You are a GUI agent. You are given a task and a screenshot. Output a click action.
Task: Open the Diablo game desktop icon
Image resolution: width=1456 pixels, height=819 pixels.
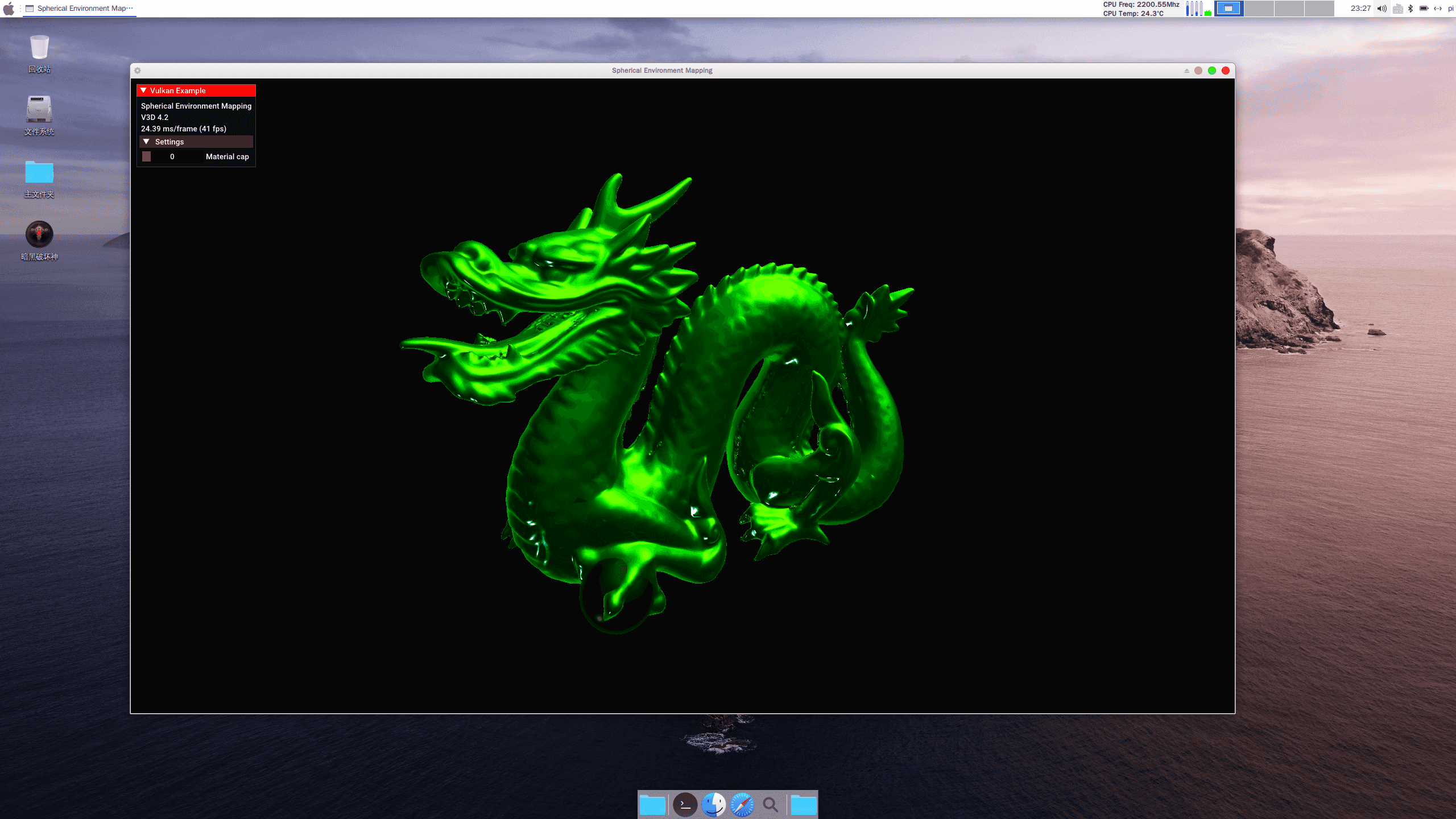(x=39, y=234)
